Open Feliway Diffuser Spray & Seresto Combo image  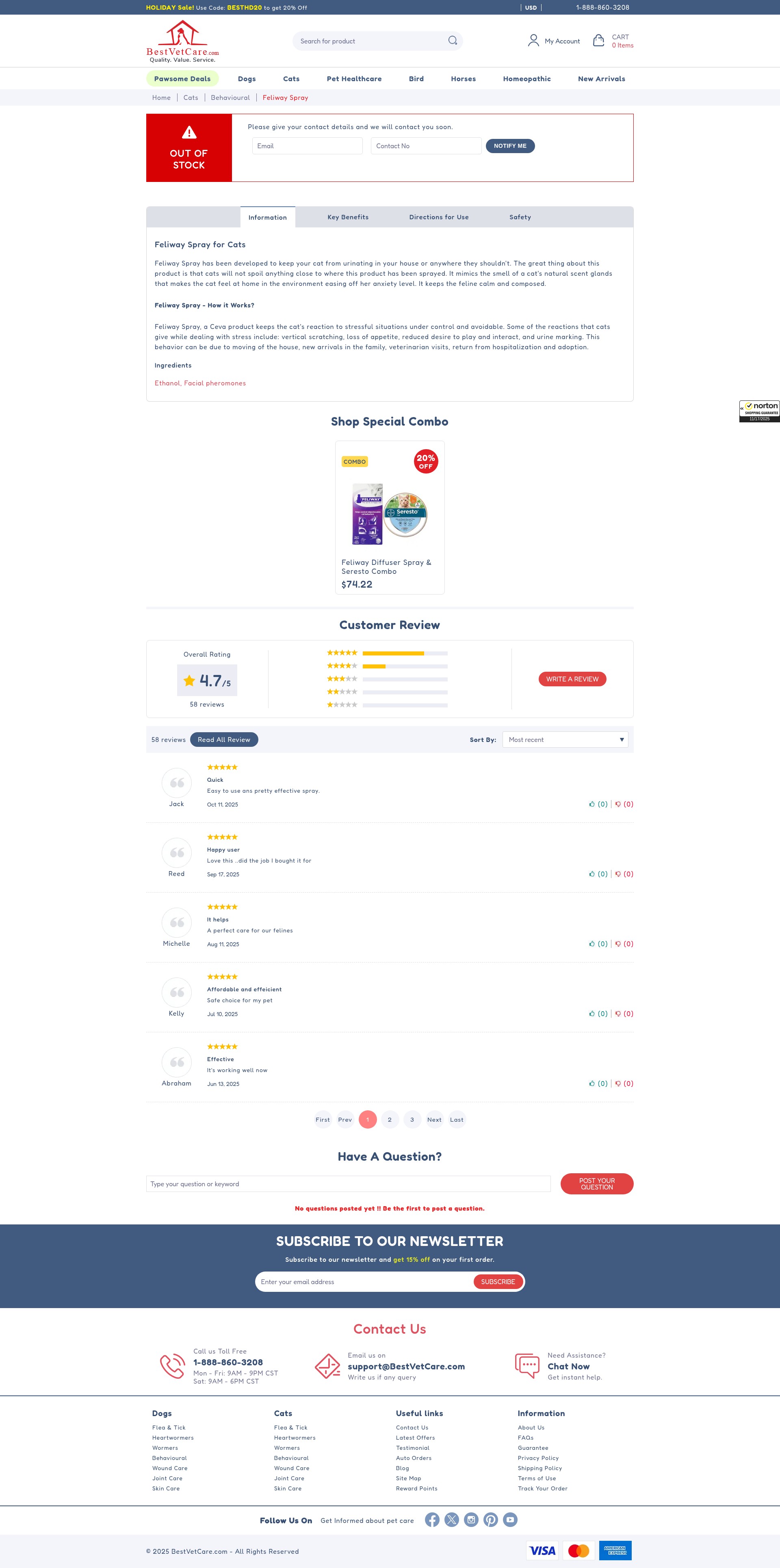click(390, 514)
